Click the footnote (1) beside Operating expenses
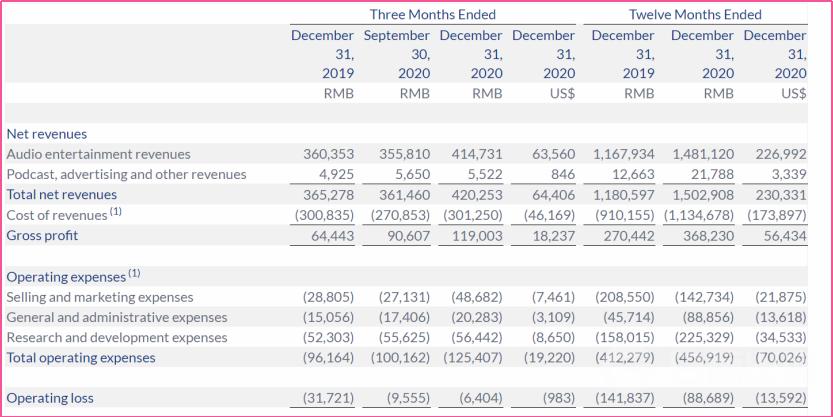This screenshot has height=417, width=833. (134, 274)
